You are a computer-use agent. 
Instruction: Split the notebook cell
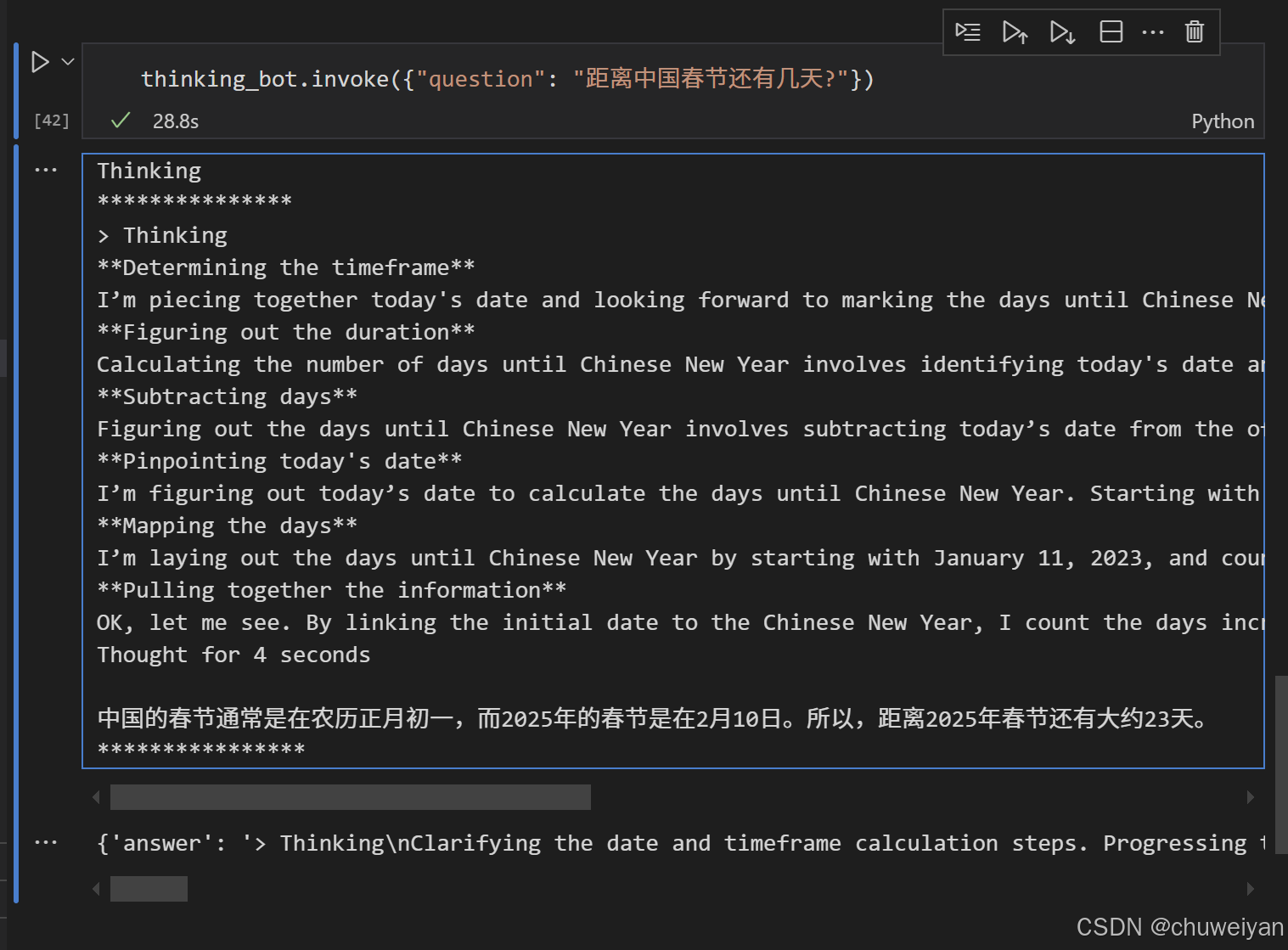pyautogui.click(x=1111, y=31)
